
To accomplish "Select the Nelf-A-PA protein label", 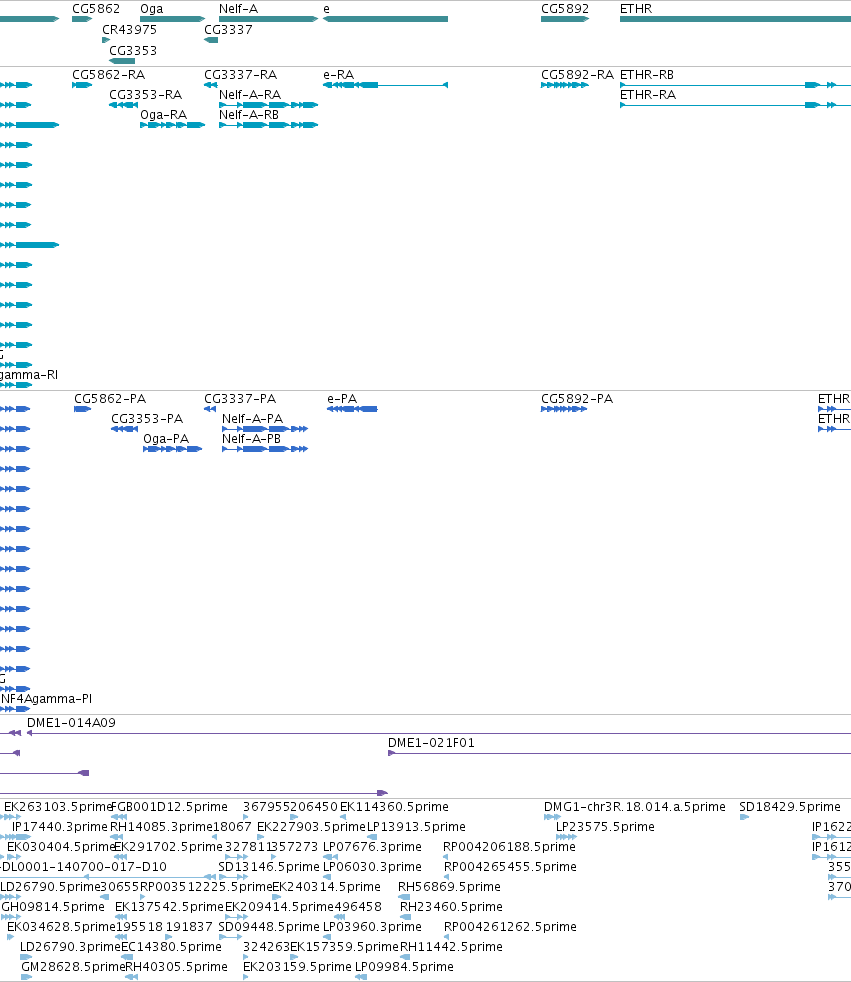I will click(x=252, y=418).
